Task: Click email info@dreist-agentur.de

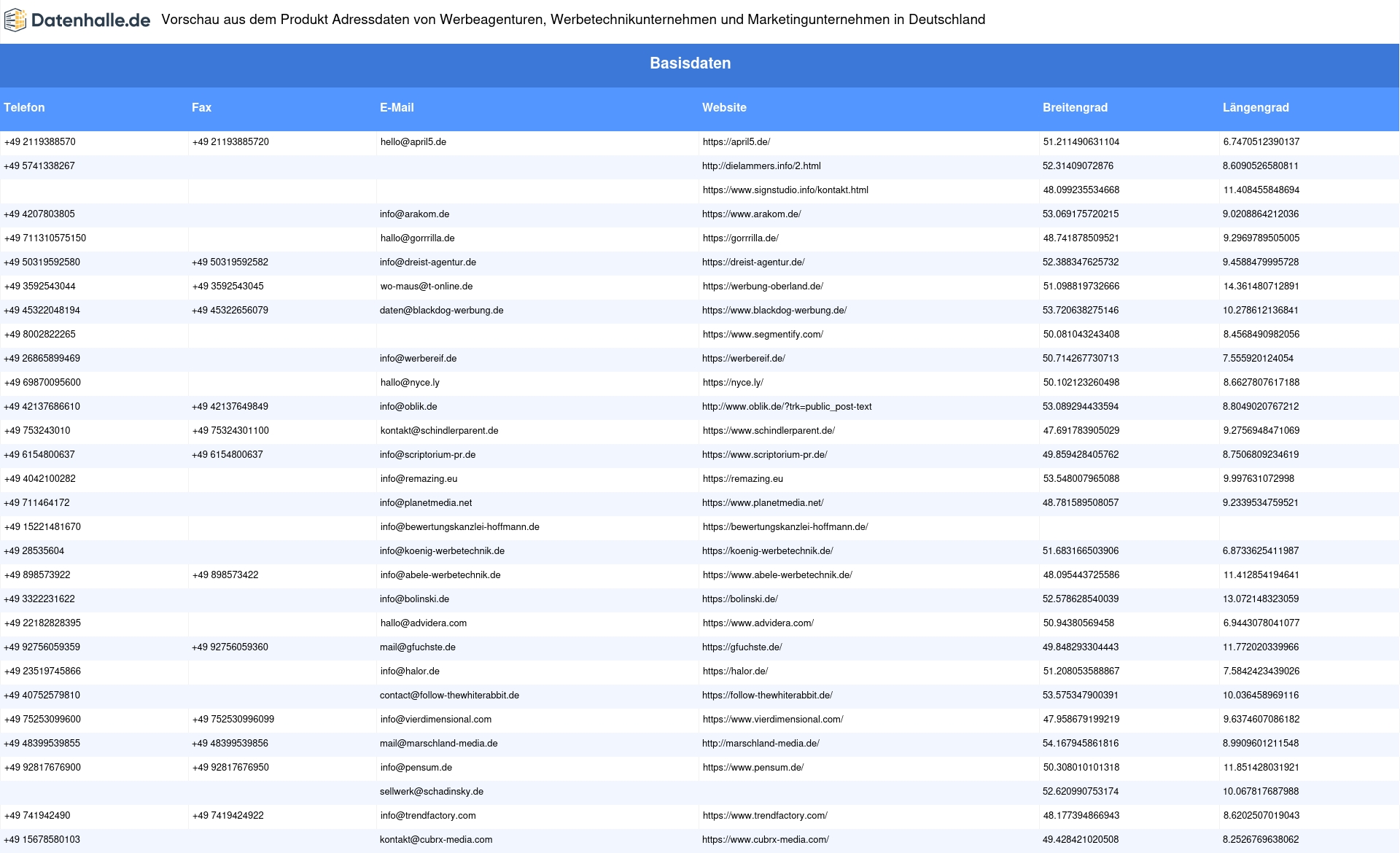Action: coord(428,262)
